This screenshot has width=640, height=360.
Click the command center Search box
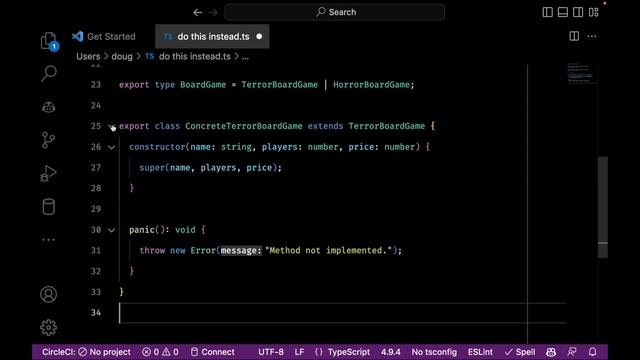(335, 12)
